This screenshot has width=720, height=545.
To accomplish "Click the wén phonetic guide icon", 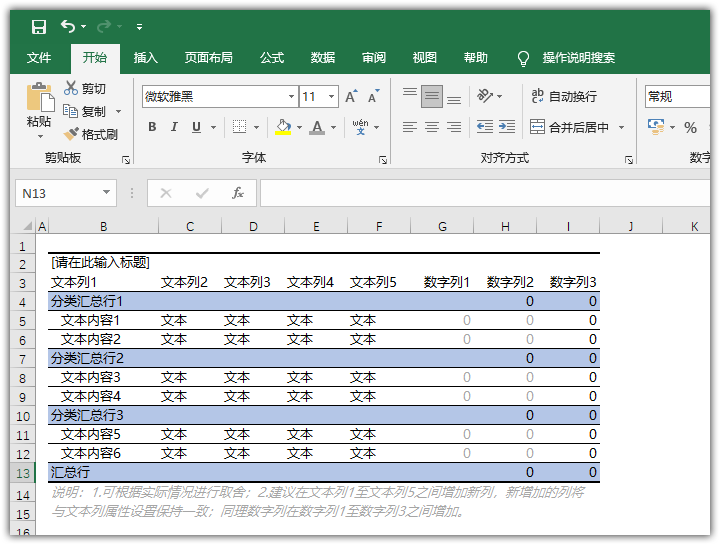I will tap(360, 127).
